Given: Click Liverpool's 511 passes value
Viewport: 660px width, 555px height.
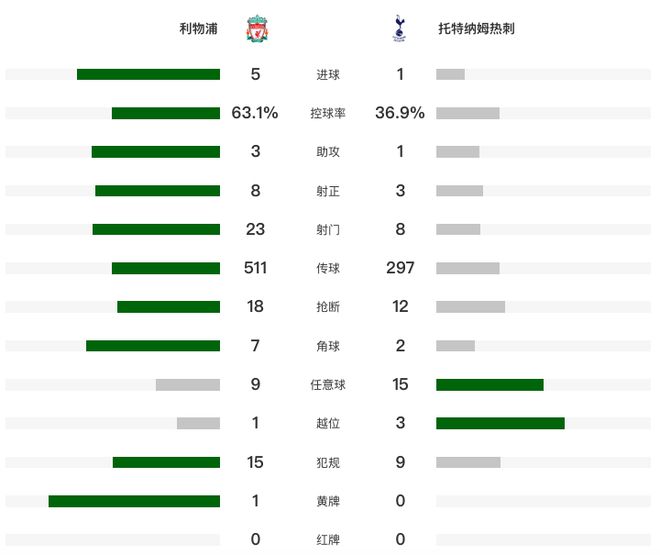Looking at the screenshot, I should point(255,268).
